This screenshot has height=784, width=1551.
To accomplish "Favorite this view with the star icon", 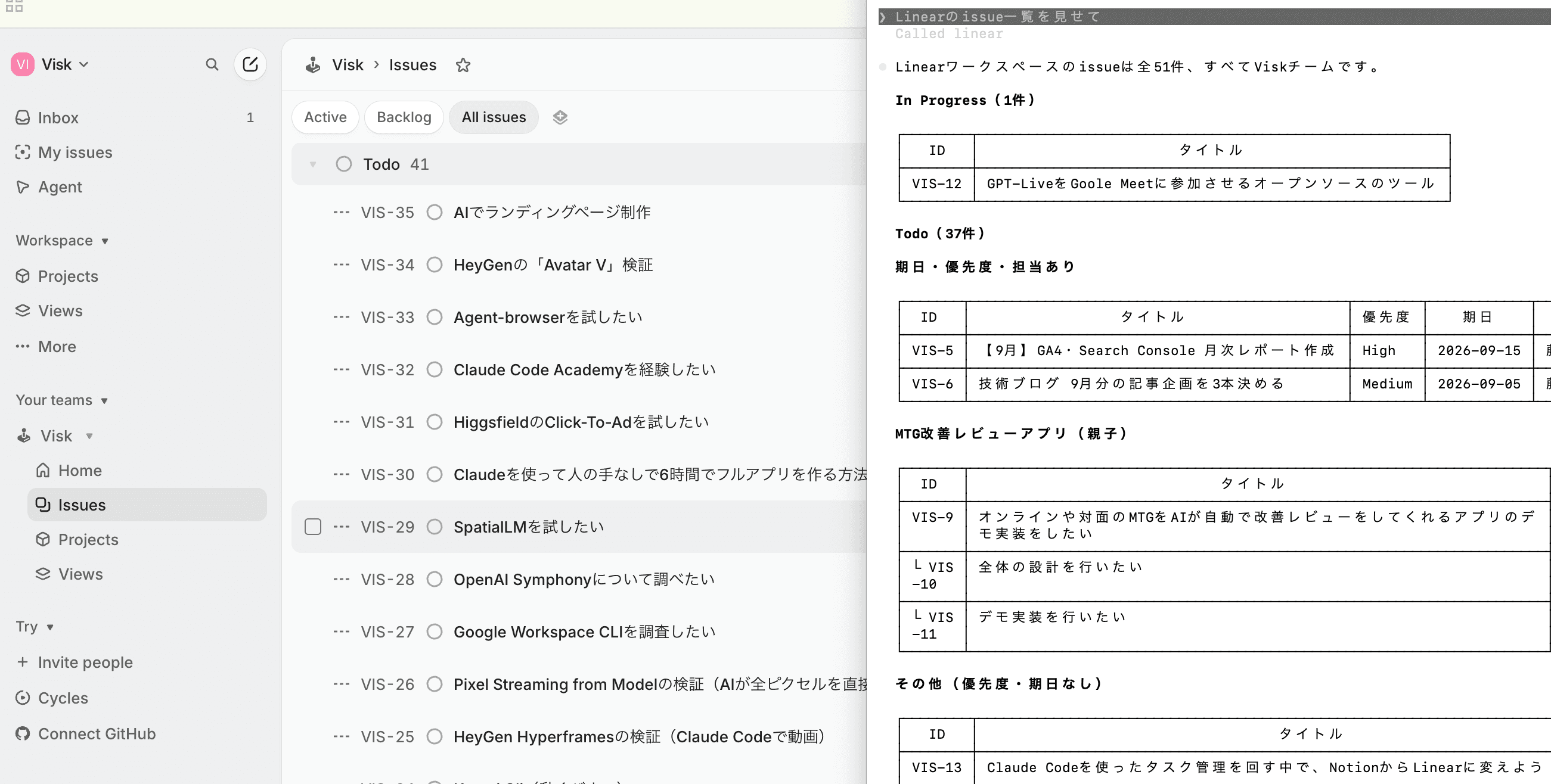I will 463,65.
